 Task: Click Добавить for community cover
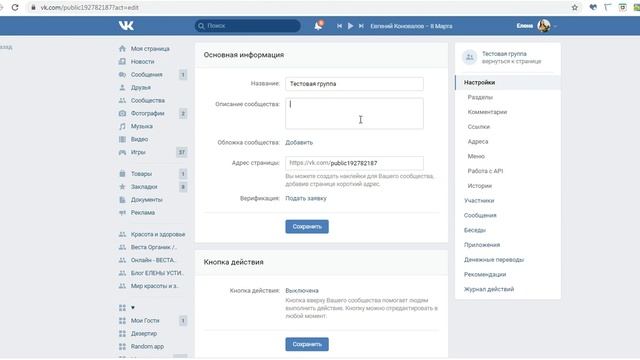pyautogui.click(x=299, y=142)
